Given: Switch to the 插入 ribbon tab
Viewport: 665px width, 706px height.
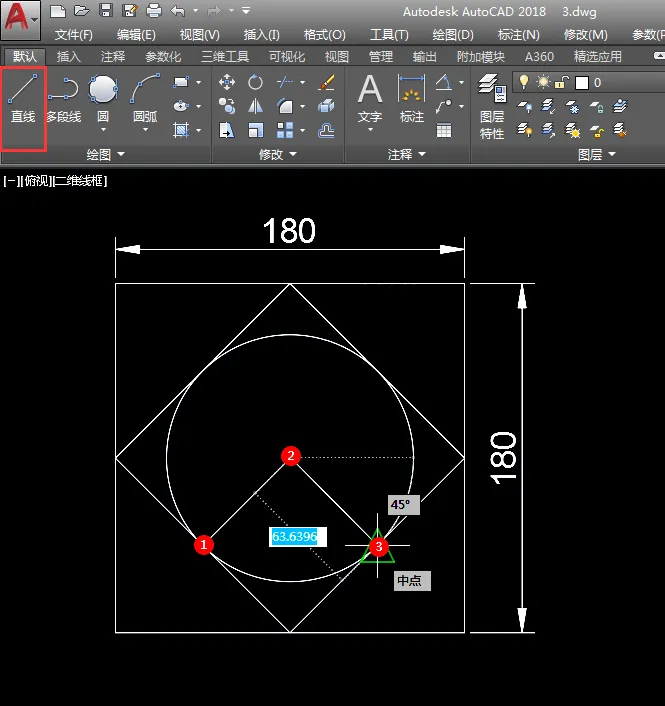Looking at the screenshot, I should tap(68, 57).
